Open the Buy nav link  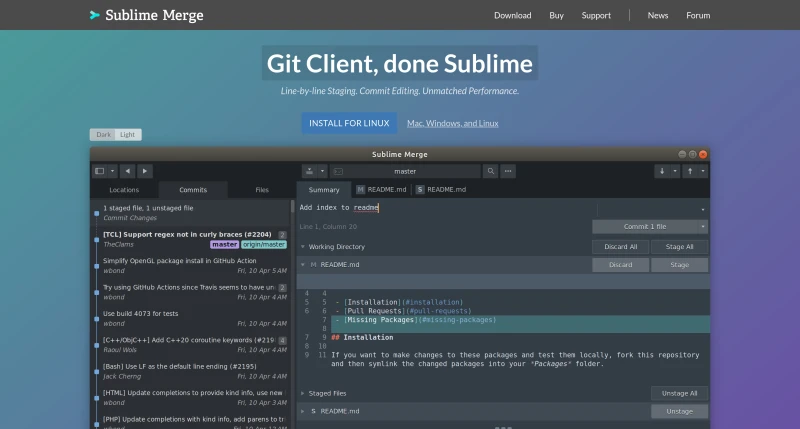pyautogui.click(x=556, y=15)
